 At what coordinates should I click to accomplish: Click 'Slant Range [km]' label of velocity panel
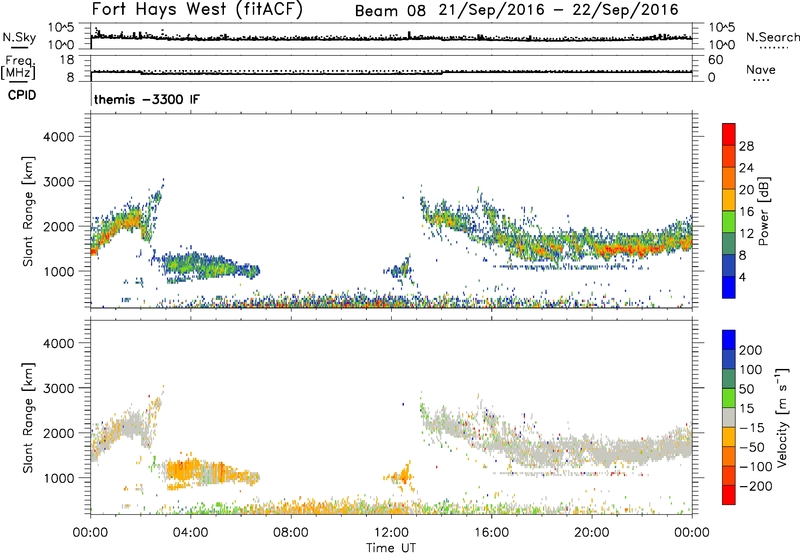(x=28, y=417)
